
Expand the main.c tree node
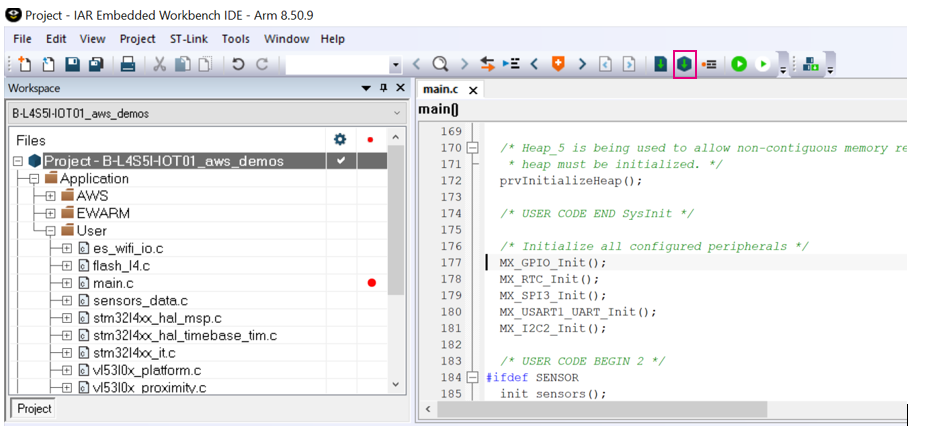click(x=67, y=283)
